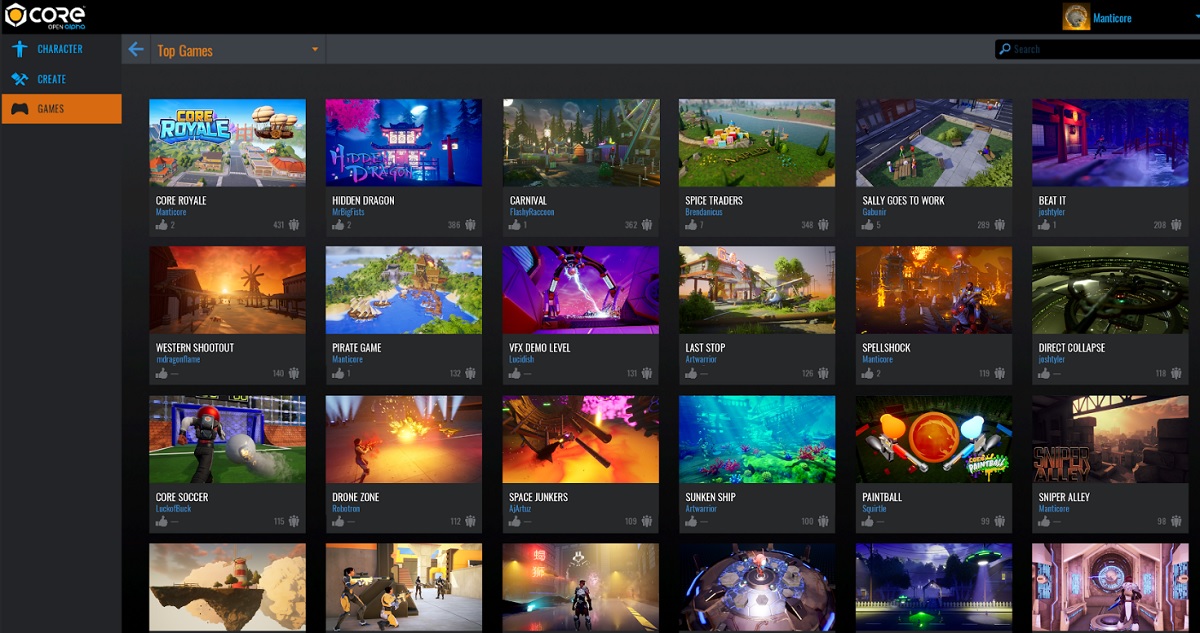The width and height of the screenshot is (1200, 633).
Task: Click the Western Shootout title text
Action: tap(195, 348)
